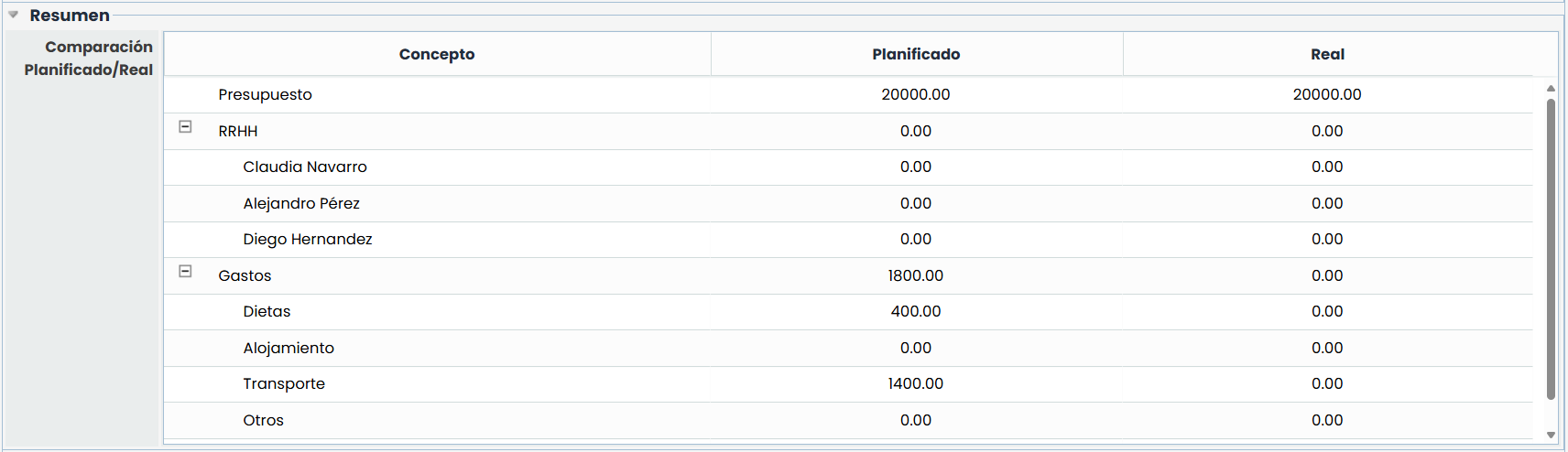
Task: Select the Claudia Navarro row
Action: pyautogui.click(x=305, y=167)
